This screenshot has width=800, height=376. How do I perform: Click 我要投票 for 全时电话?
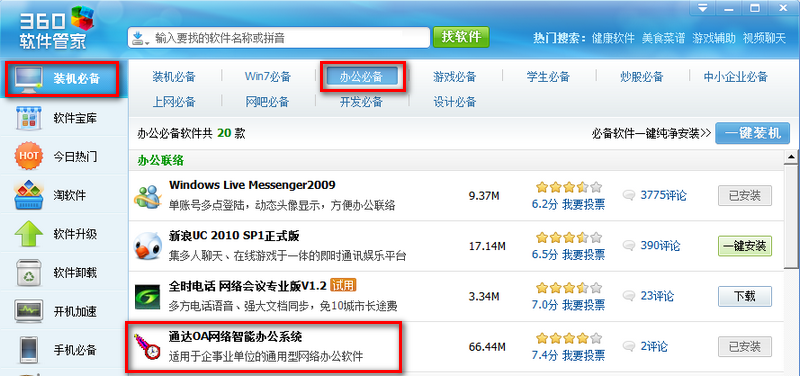(584, 305)
